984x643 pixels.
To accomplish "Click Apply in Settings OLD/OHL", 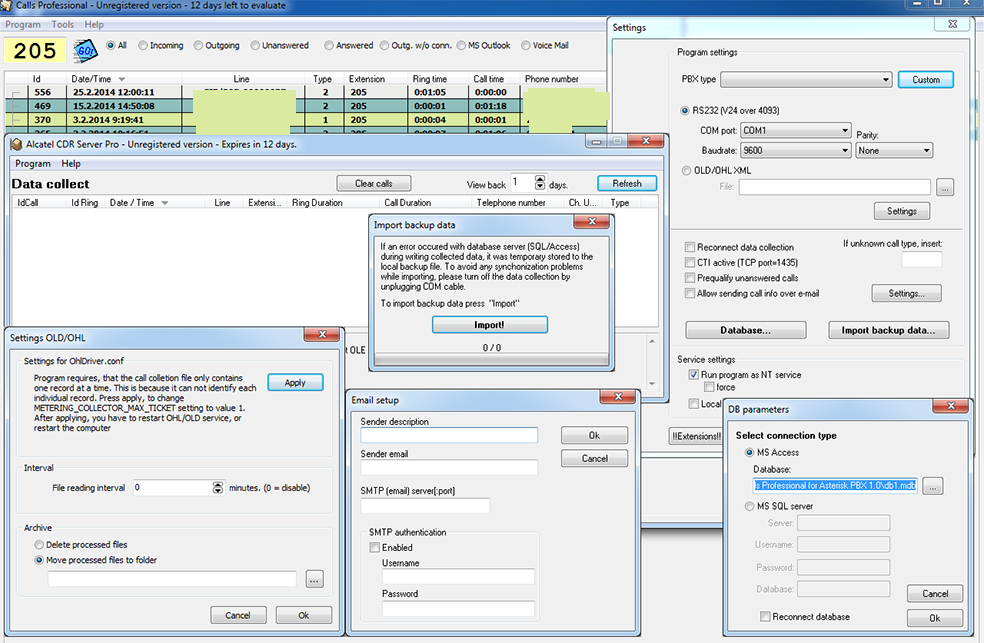I will (x=295, y=383).
